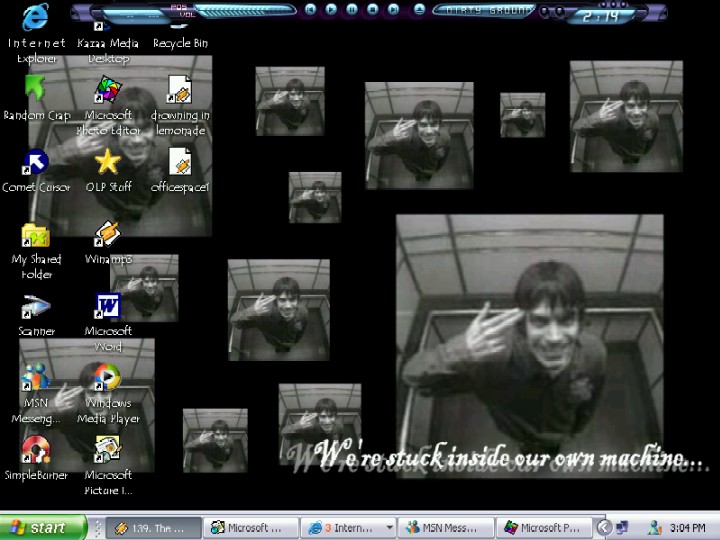Open the officespace1 file icon
The height and width of the screenshot is (540, 720).
tap(180, 162)
